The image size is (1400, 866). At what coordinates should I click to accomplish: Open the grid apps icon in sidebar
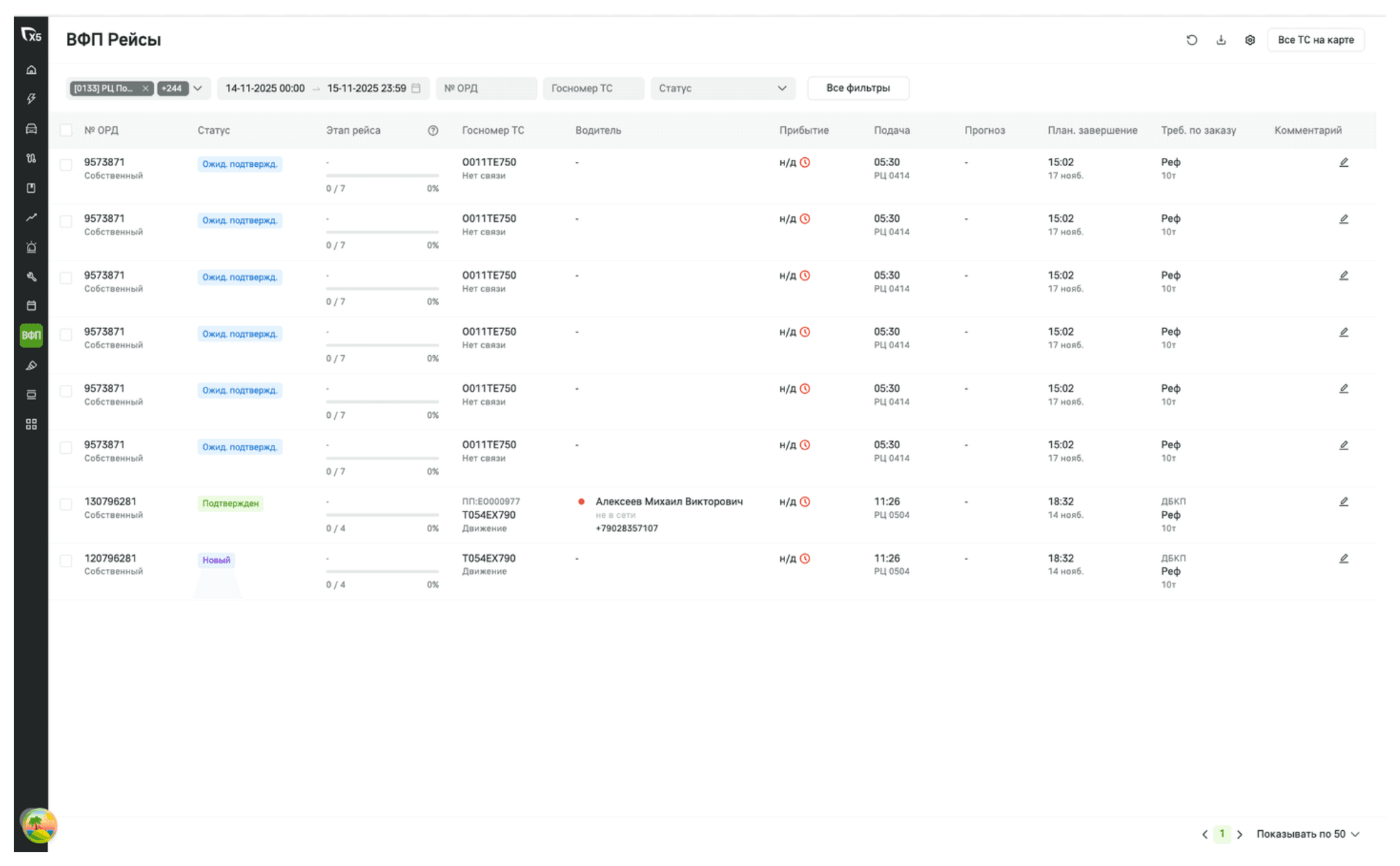tap(31, 424)
